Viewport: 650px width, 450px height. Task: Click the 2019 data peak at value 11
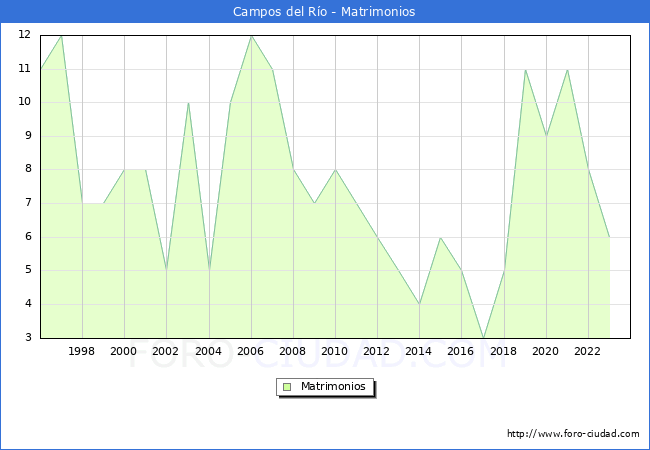(x=525, y=70)
